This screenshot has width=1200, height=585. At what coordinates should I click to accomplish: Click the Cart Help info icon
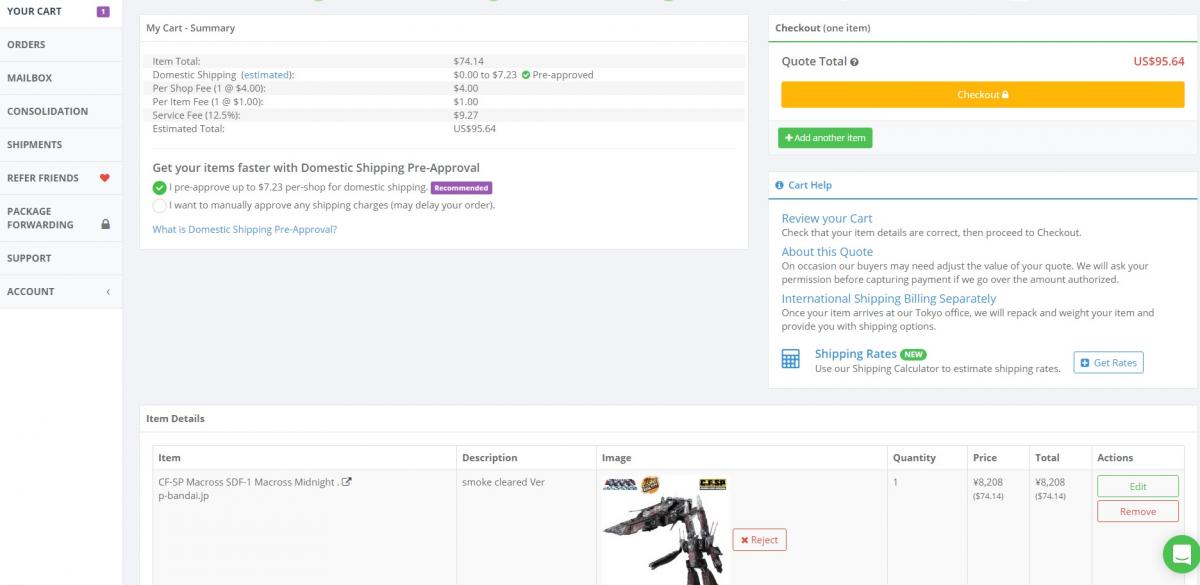[x=780, y=185]
